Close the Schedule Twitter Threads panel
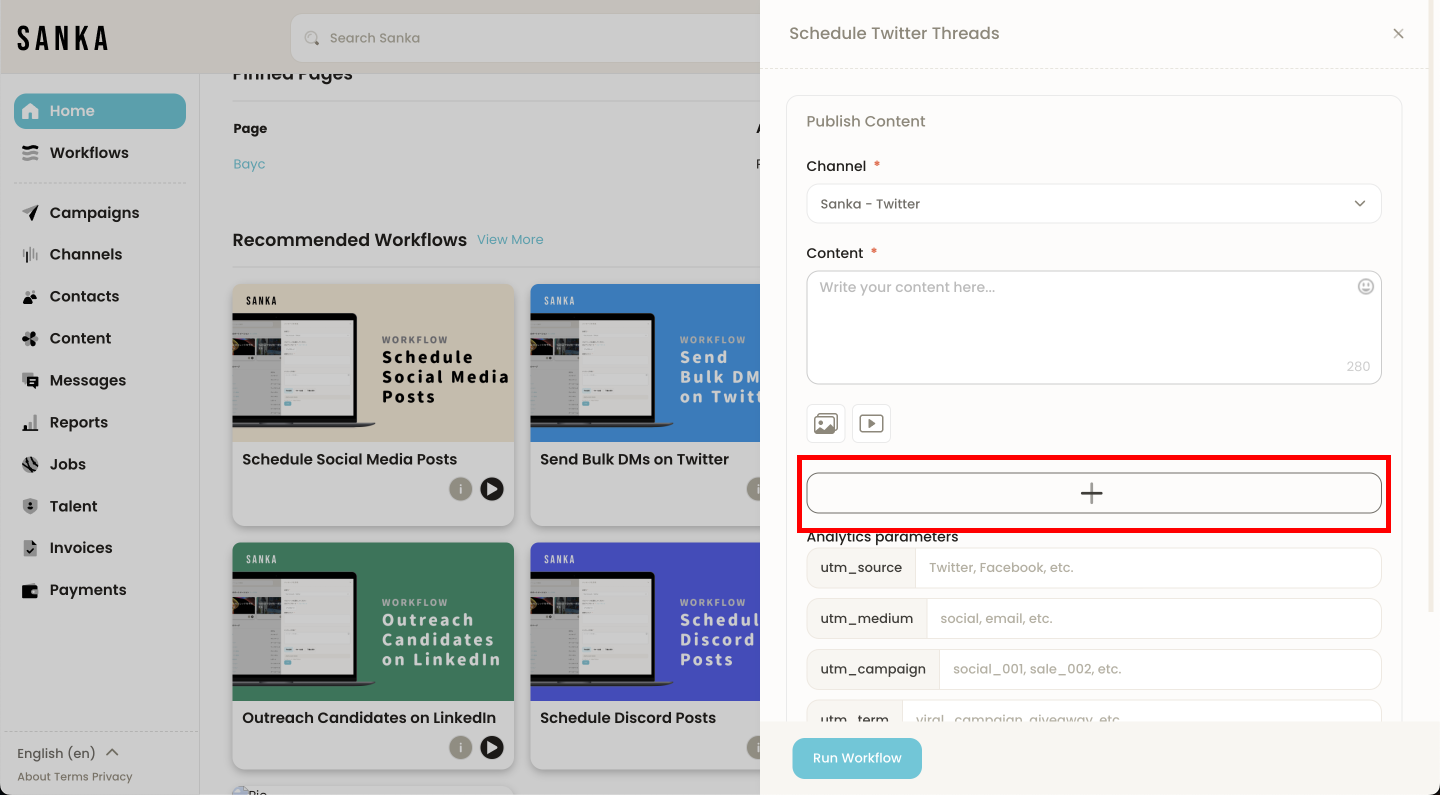 pos(1398,34)
